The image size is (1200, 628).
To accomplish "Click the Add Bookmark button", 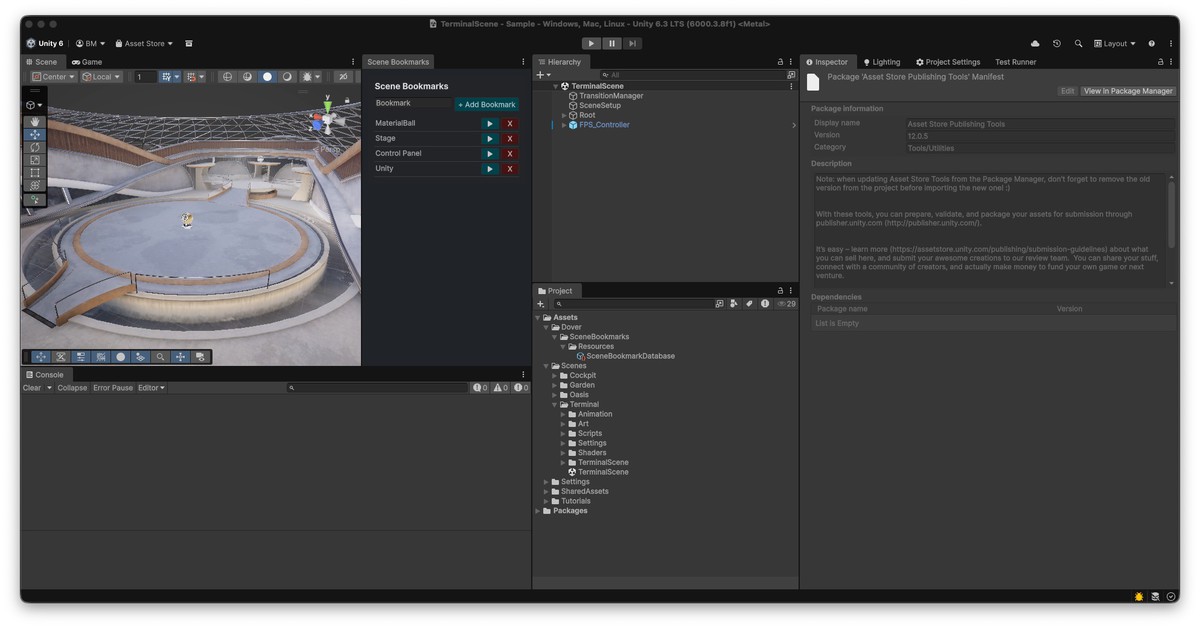I will point(487,104).
